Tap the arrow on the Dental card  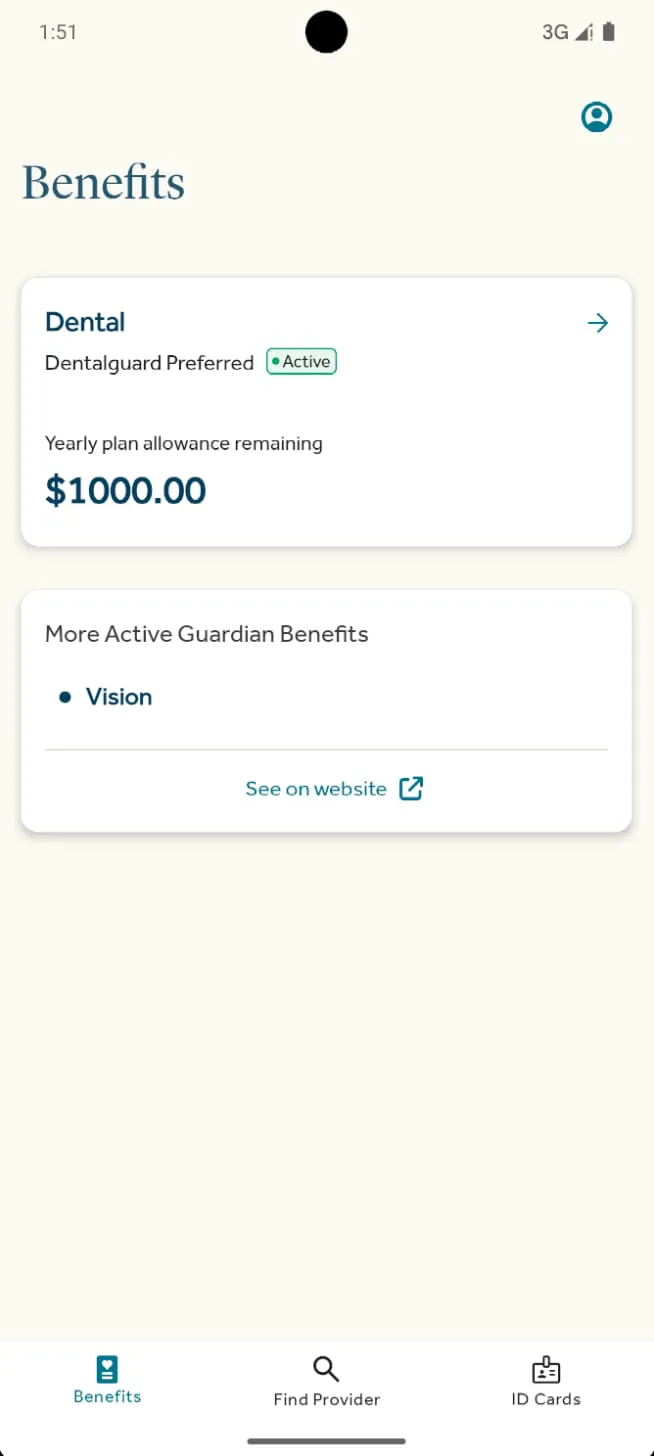pos(597,322)
